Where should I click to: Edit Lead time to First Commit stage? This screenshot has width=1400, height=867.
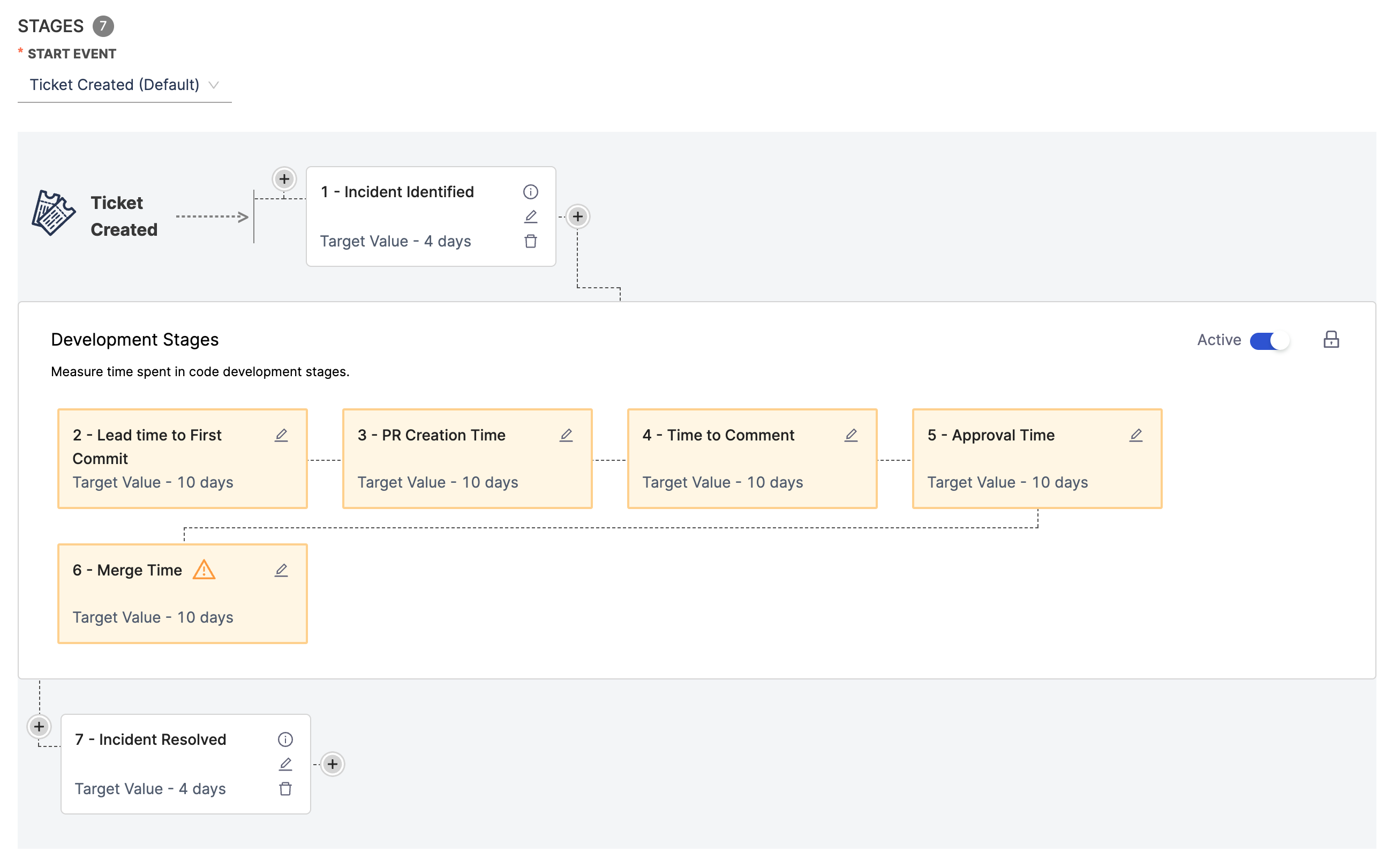click(x=281, y=435)
